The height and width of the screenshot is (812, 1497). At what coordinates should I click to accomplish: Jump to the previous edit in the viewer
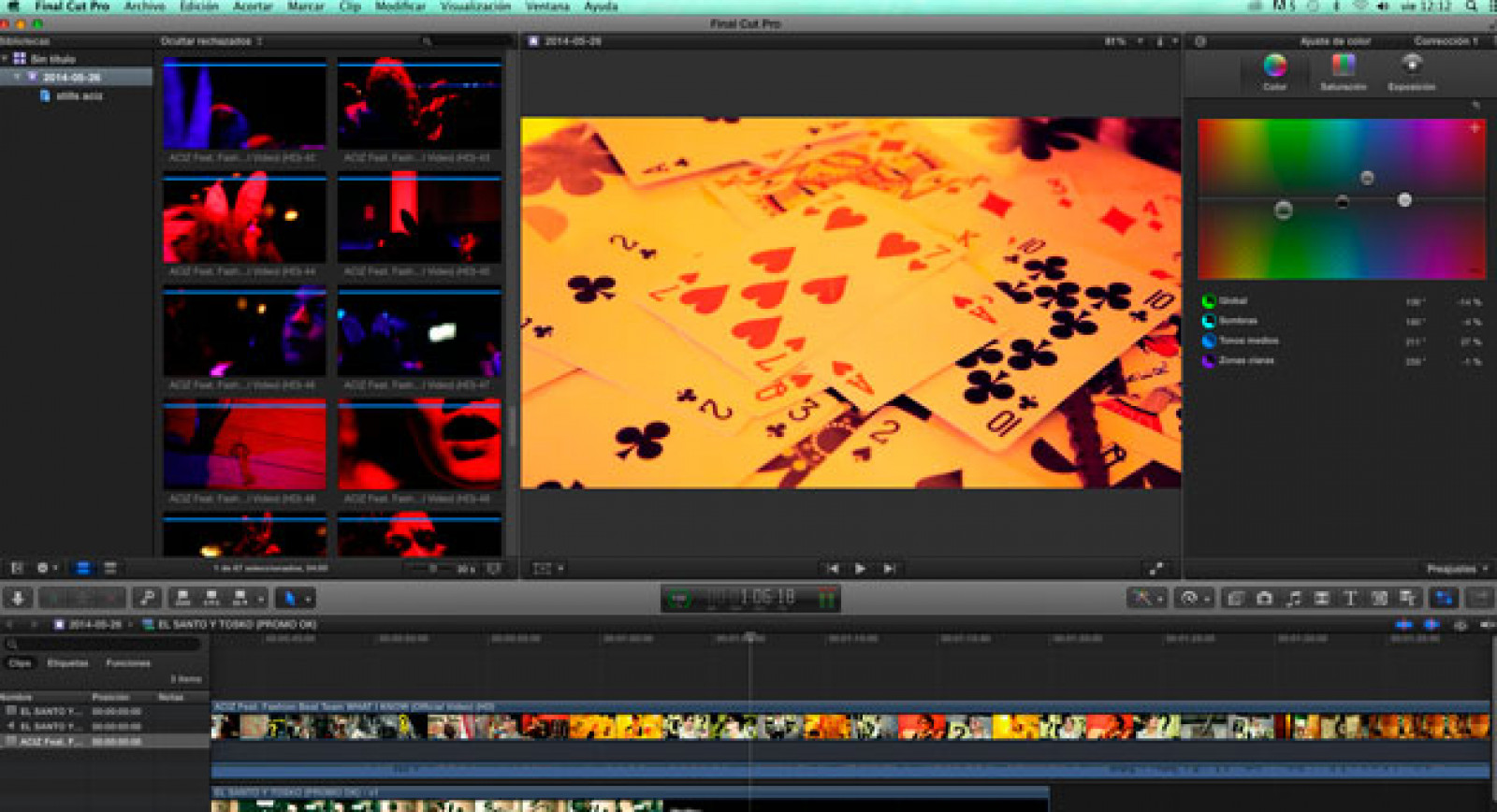(x=833, y=568)
